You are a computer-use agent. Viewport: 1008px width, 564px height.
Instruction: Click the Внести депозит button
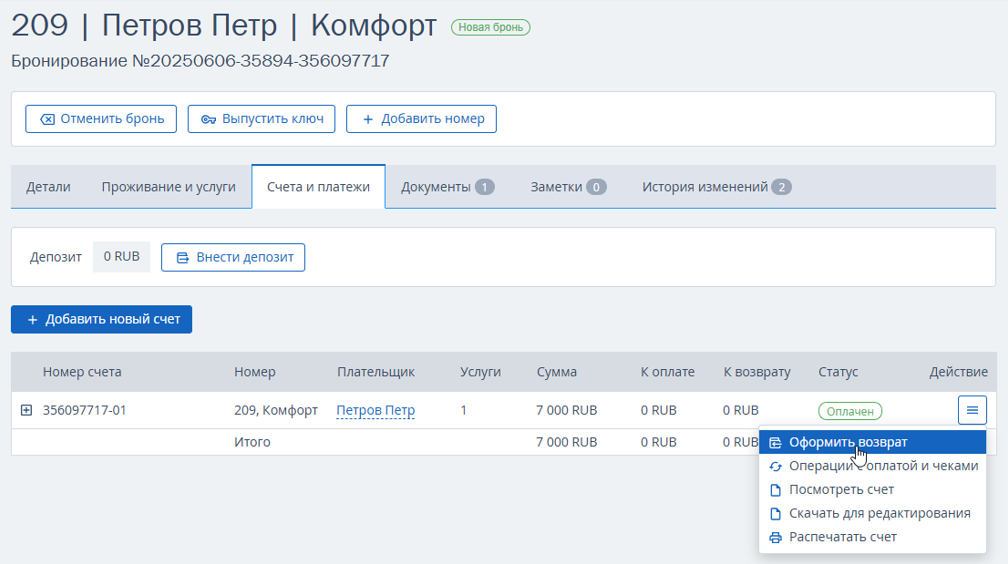(233, 257)
